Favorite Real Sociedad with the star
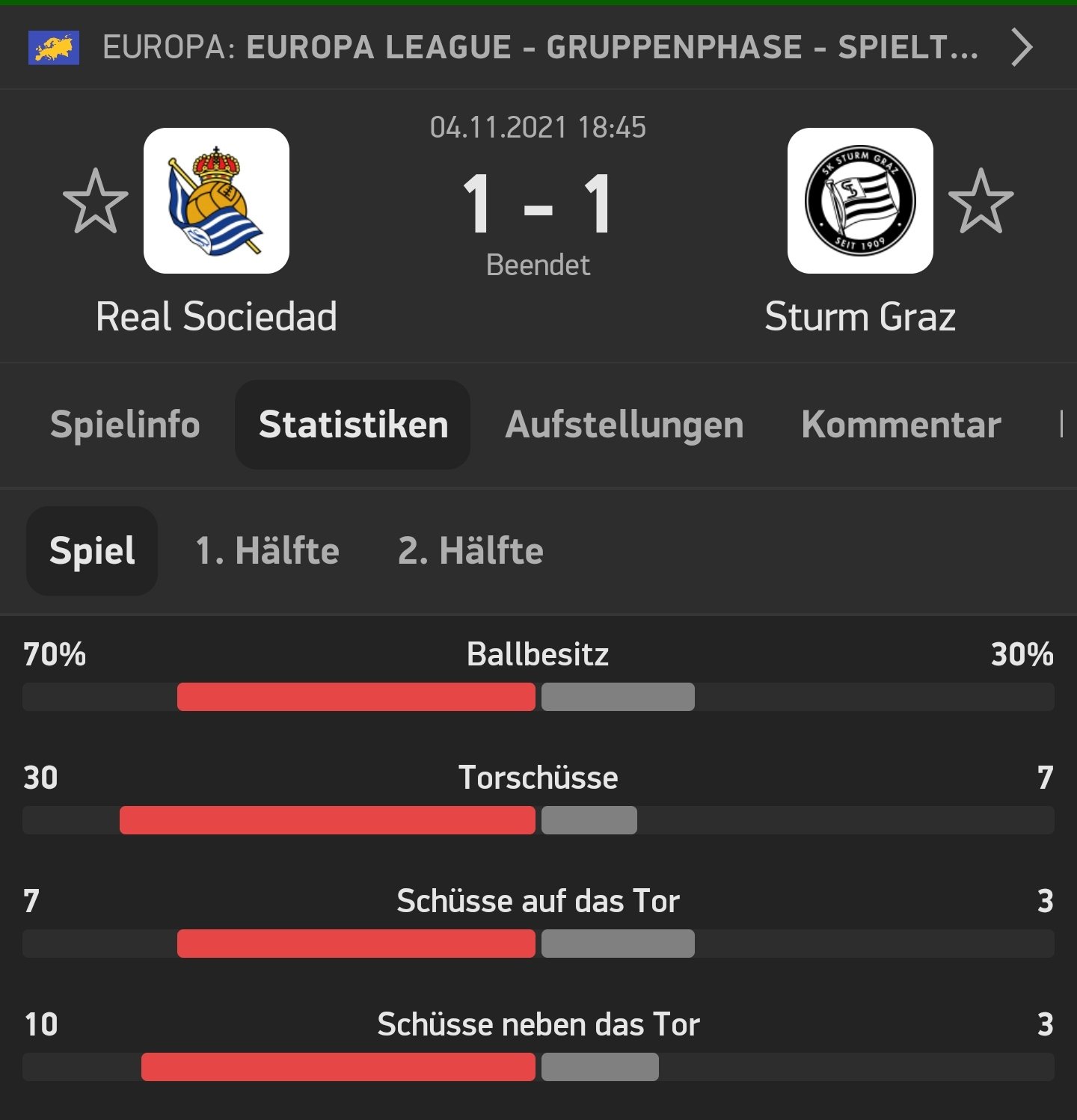Viewport: 1077px width, 1120px height. [x=95, y=200]
